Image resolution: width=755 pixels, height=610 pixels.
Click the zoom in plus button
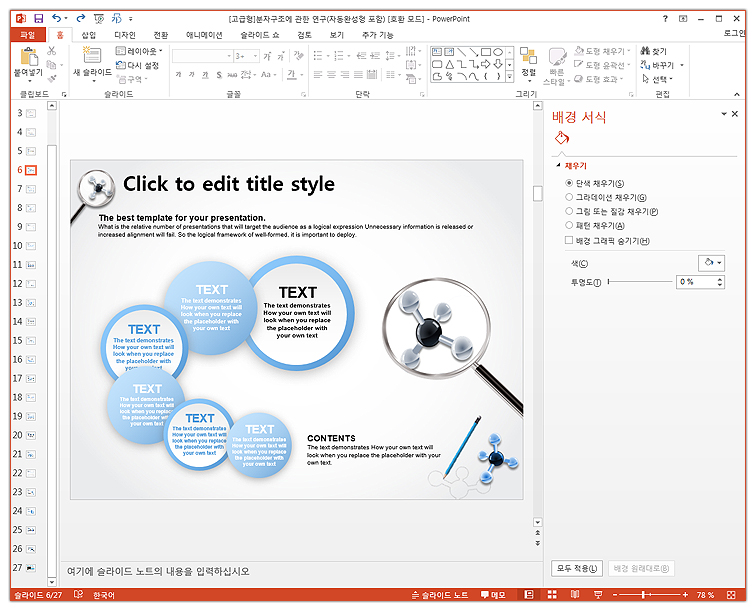685,595
